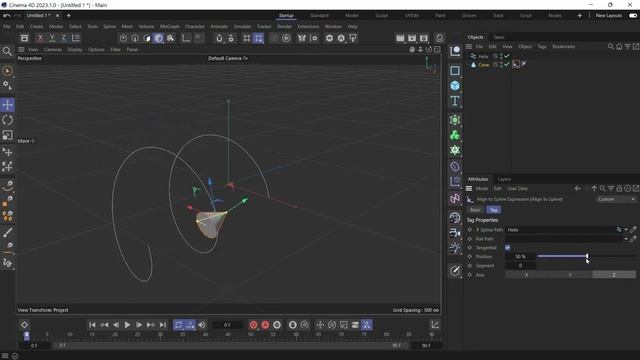Toggle X axis lock in top toolbar
640x360 pixels.
point(40,38)
